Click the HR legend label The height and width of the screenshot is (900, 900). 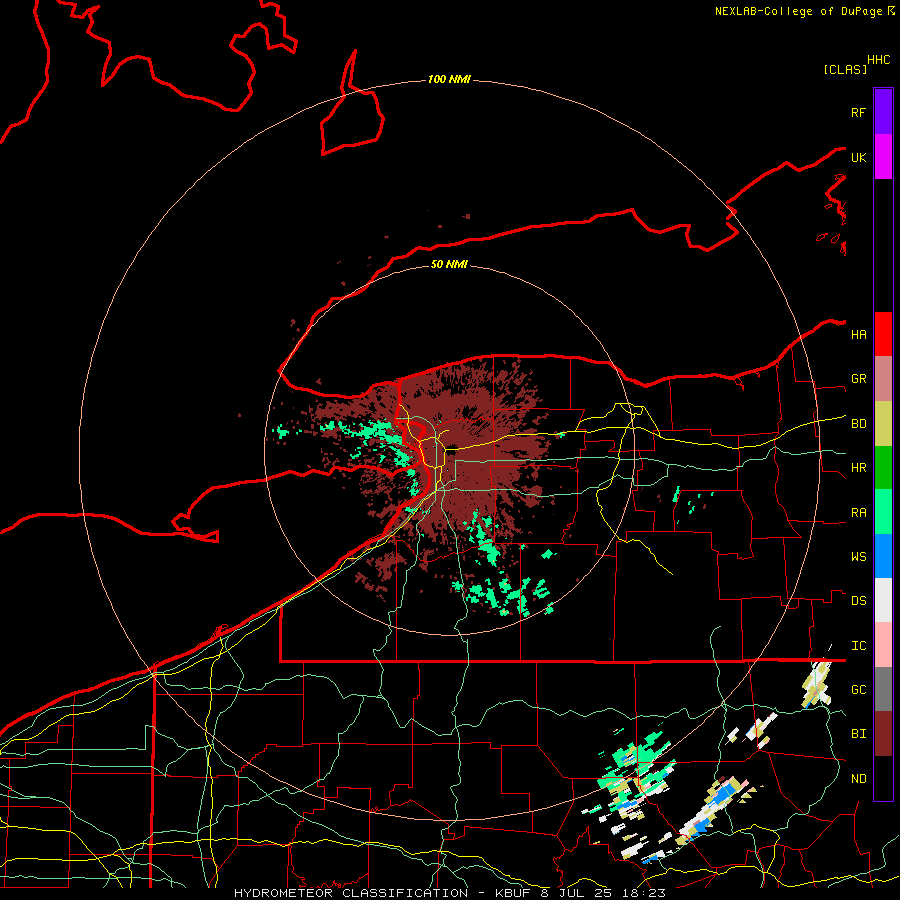click(x=858, y=468)
